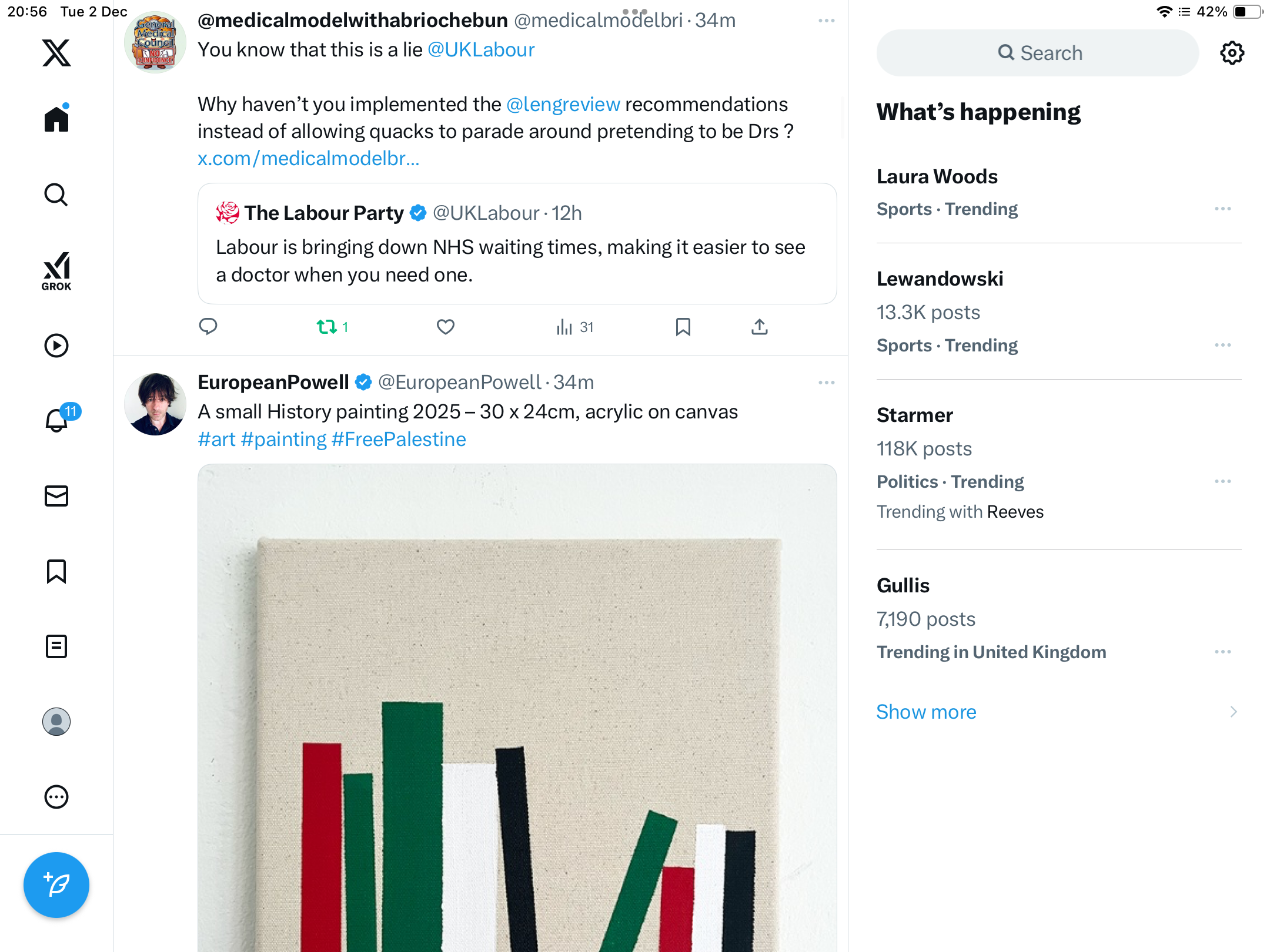Screen dimensions: 1270x952
Task: Open more options for Starmer trend
Action: pos(1222,481)
